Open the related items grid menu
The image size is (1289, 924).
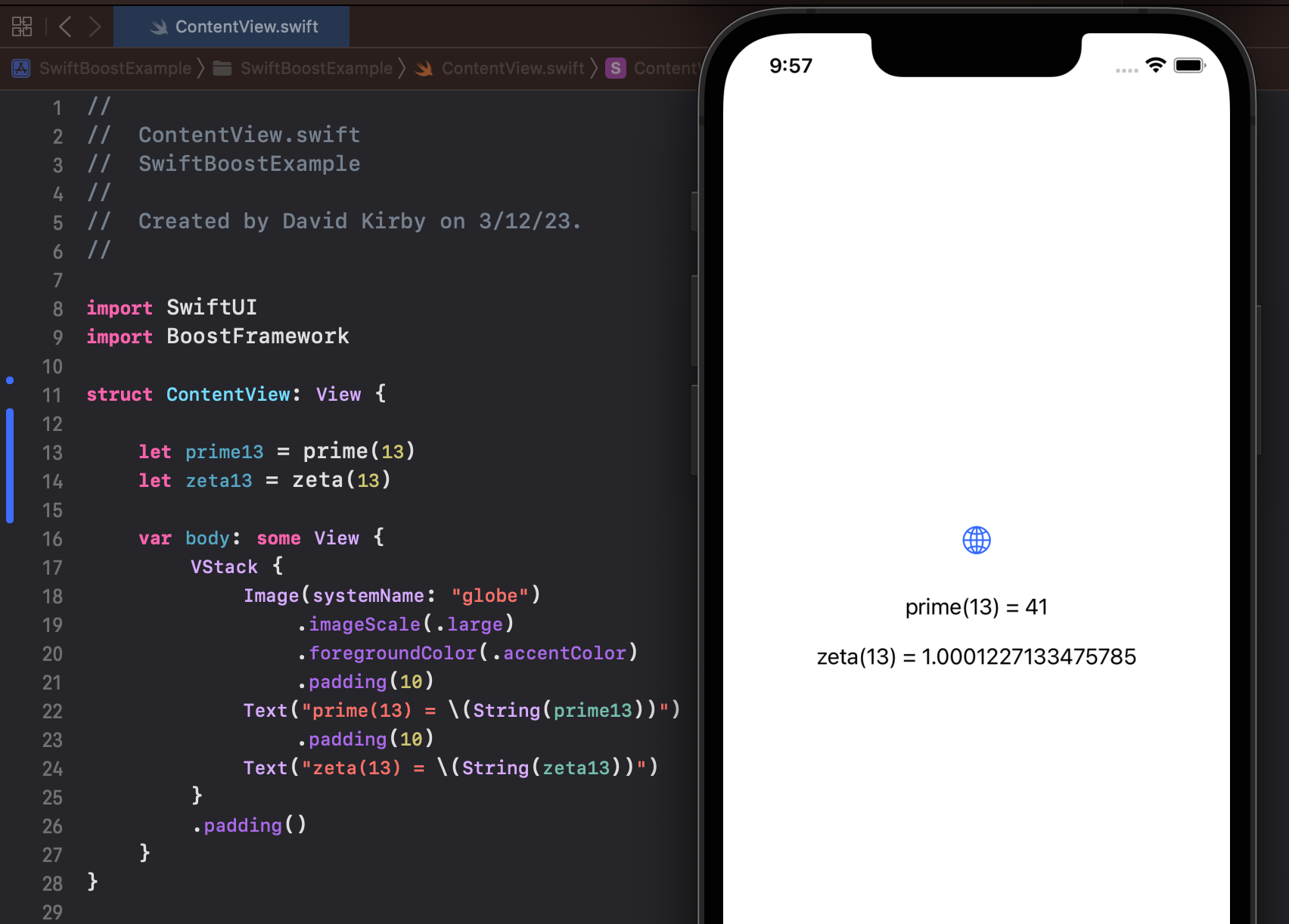coord(22,26)
